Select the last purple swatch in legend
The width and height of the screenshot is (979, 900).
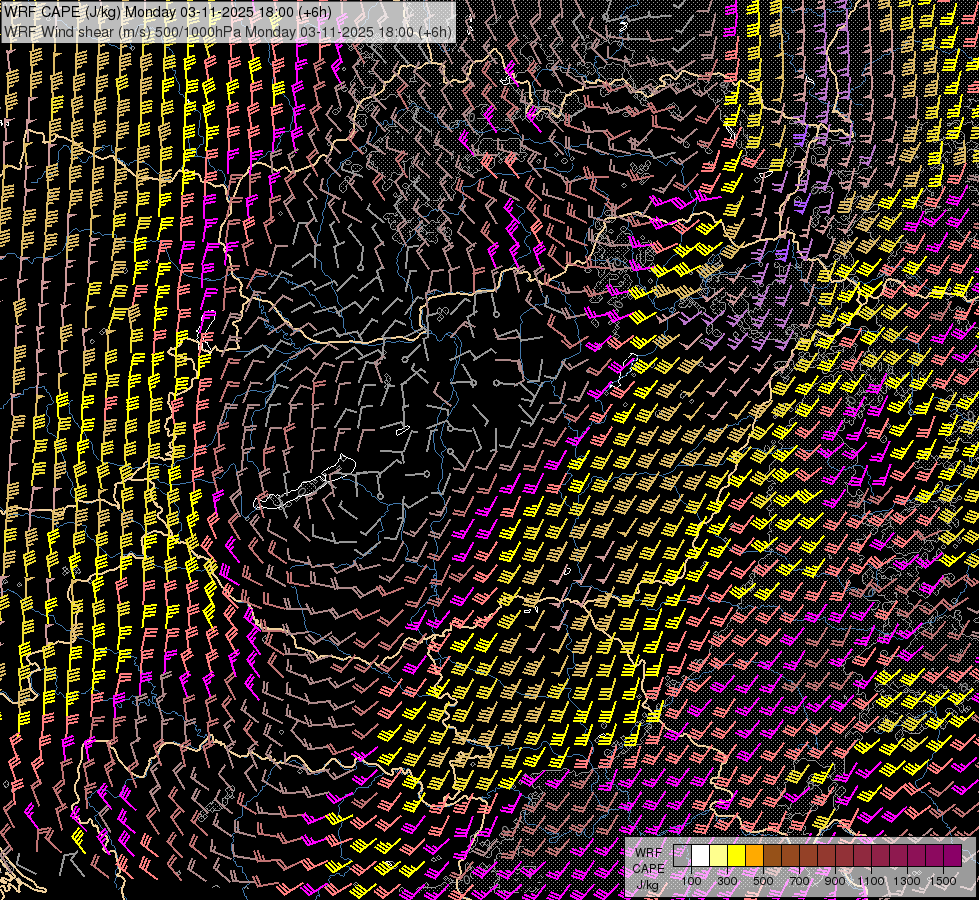(952, 855)
